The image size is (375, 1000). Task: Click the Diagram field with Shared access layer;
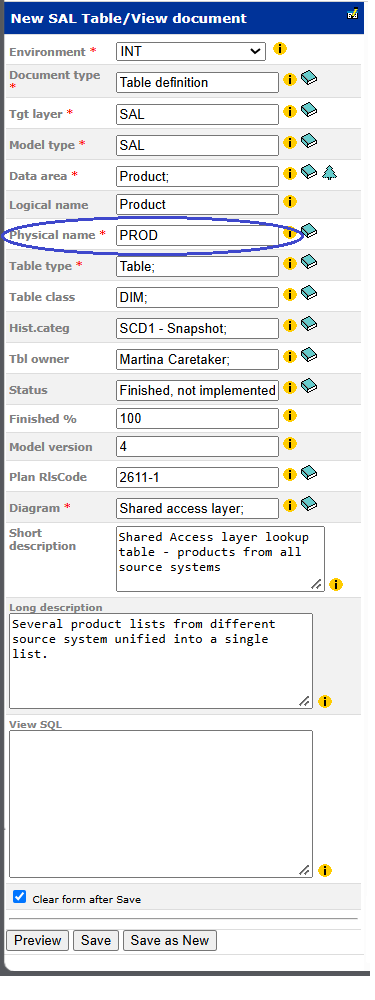tap(197, 508)
